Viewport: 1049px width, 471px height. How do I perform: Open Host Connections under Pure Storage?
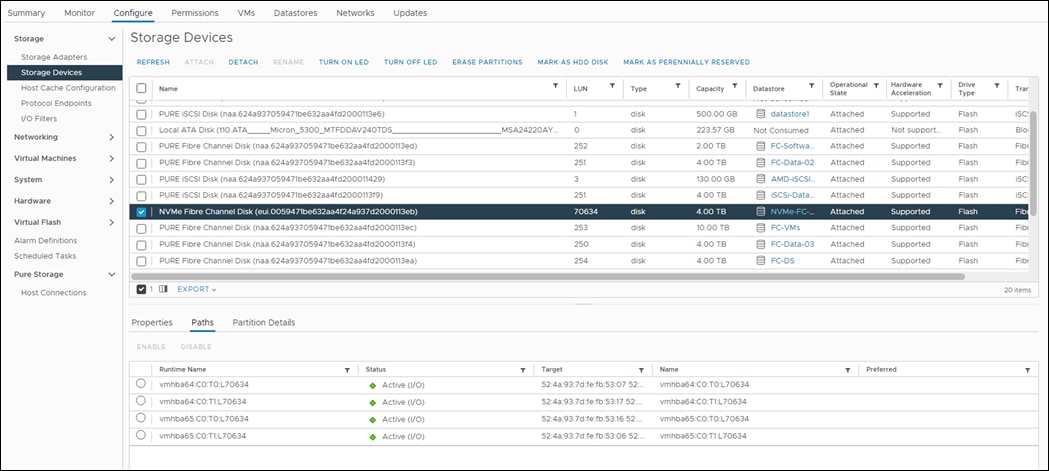[x=54, y=292]
